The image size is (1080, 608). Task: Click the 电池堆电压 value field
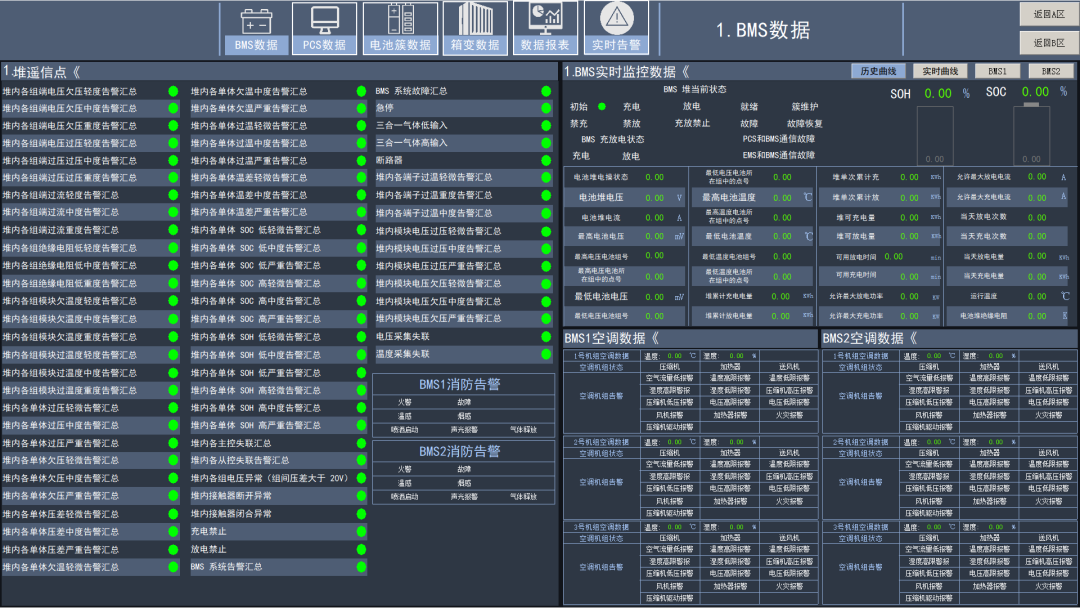655,198
